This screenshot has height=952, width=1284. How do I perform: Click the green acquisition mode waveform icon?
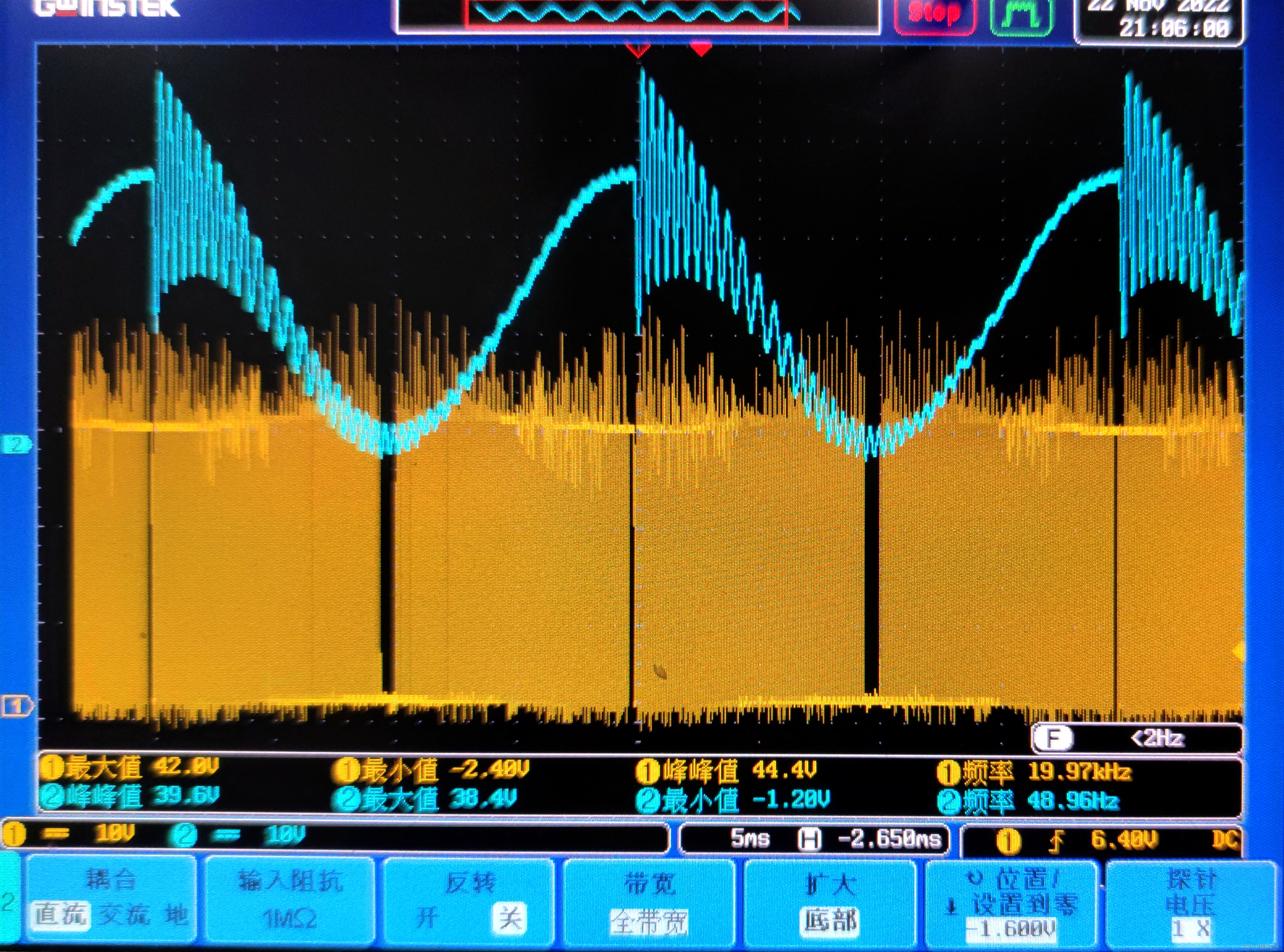pyautogui.click(x=1021, y=16)
